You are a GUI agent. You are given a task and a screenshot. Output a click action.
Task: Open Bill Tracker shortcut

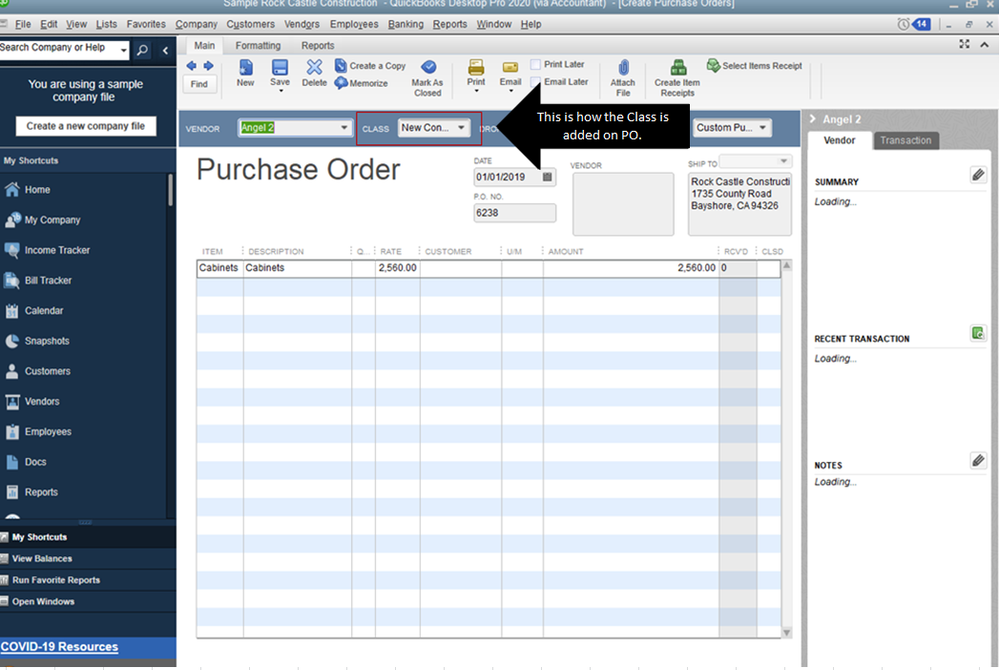coord(48,280)
